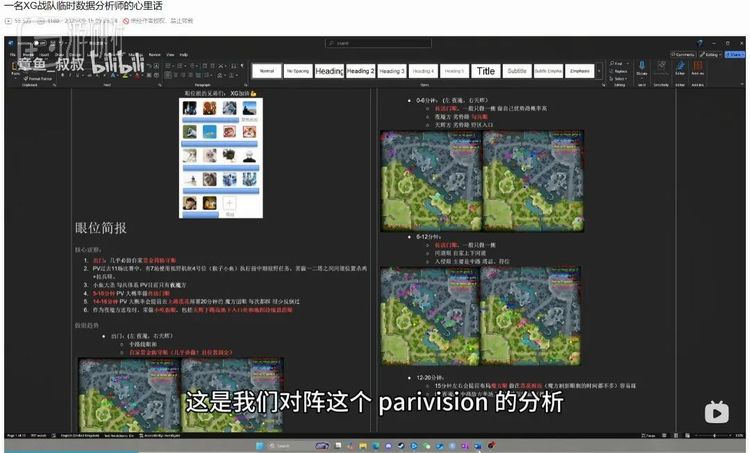750x453 pixels.
Task: Open the View ribbon tab
Action: point(170,54)
